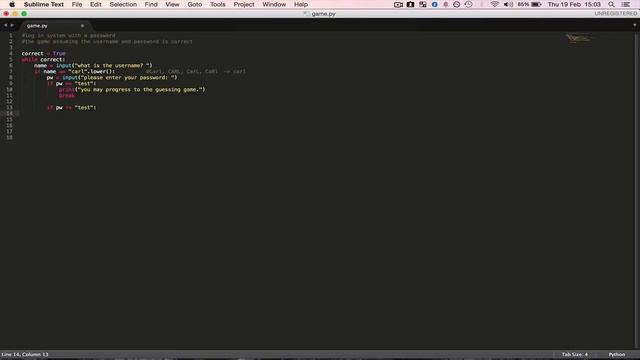The height and width of the screenshot is (360, 640).
Task: Open the Find menu
Action: pyautogui.click(x=151, y=4)
